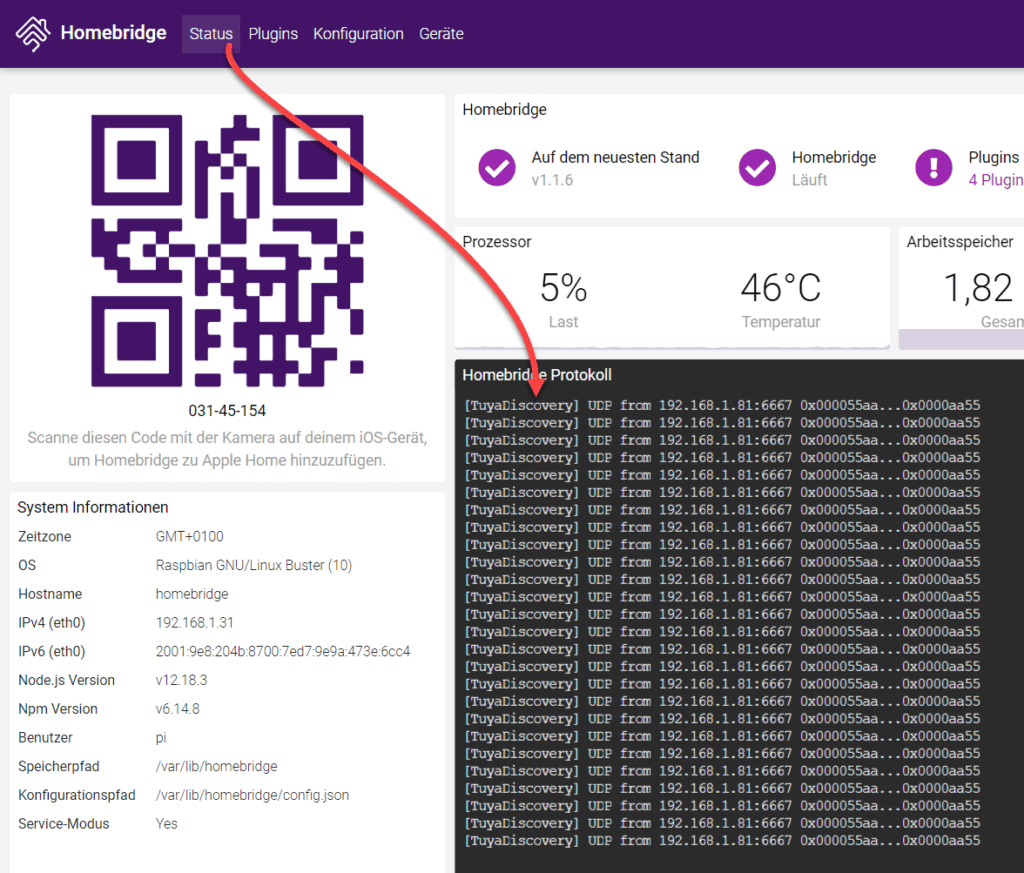Click the Homebridge Protokoll header

537,375
